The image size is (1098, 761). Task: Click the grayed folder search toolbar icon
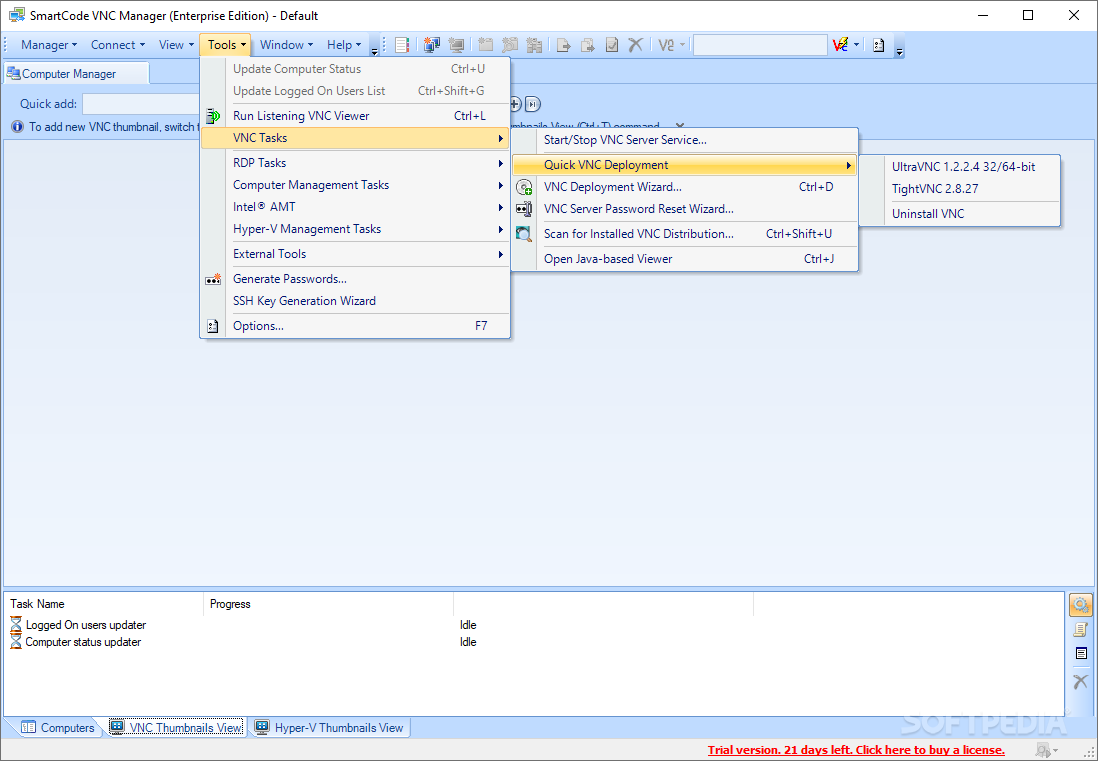(x=510, y=45)
